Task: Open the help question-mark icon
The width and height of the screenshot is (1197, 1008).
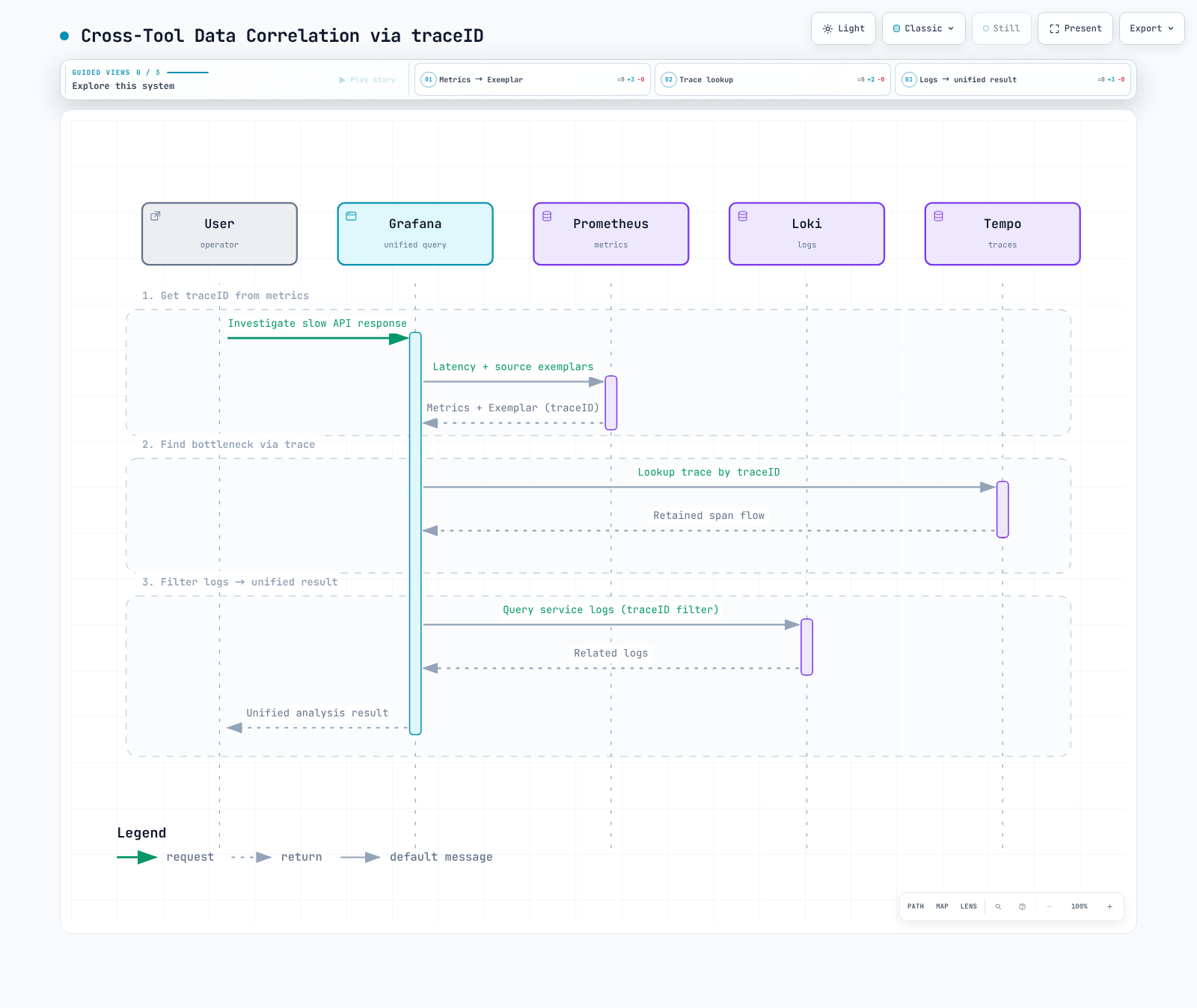Action: [1022, 906]
